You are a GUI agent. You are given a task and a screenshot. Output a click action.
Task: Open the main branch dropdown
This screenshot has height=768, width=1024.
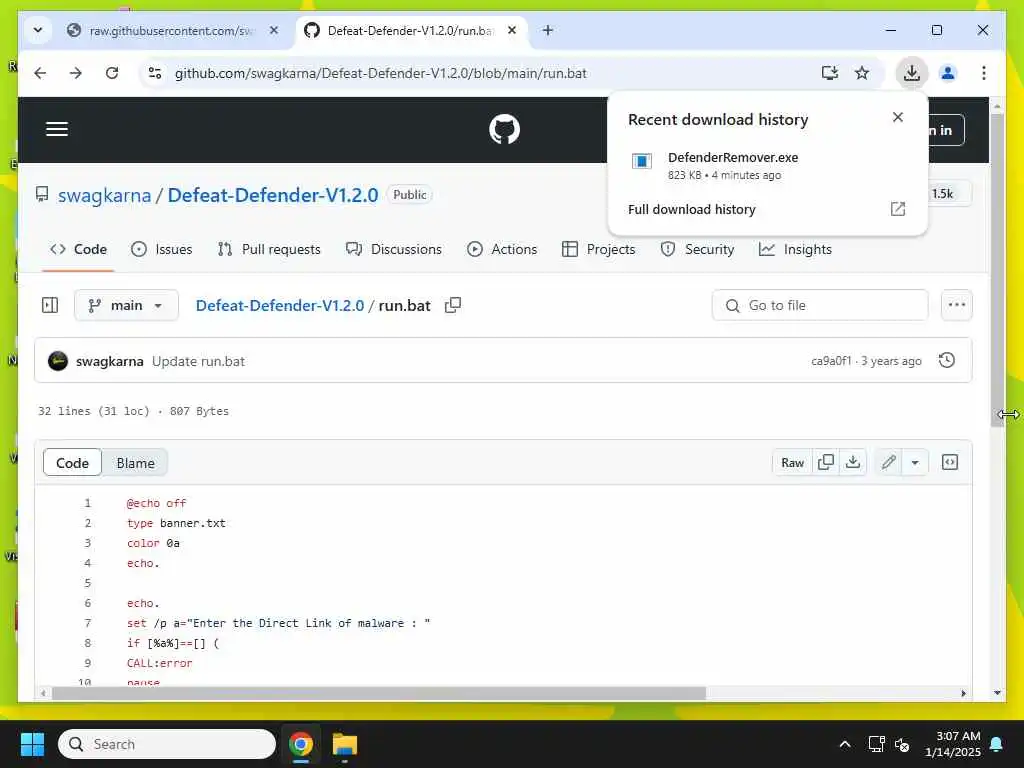tap(126, 305)
